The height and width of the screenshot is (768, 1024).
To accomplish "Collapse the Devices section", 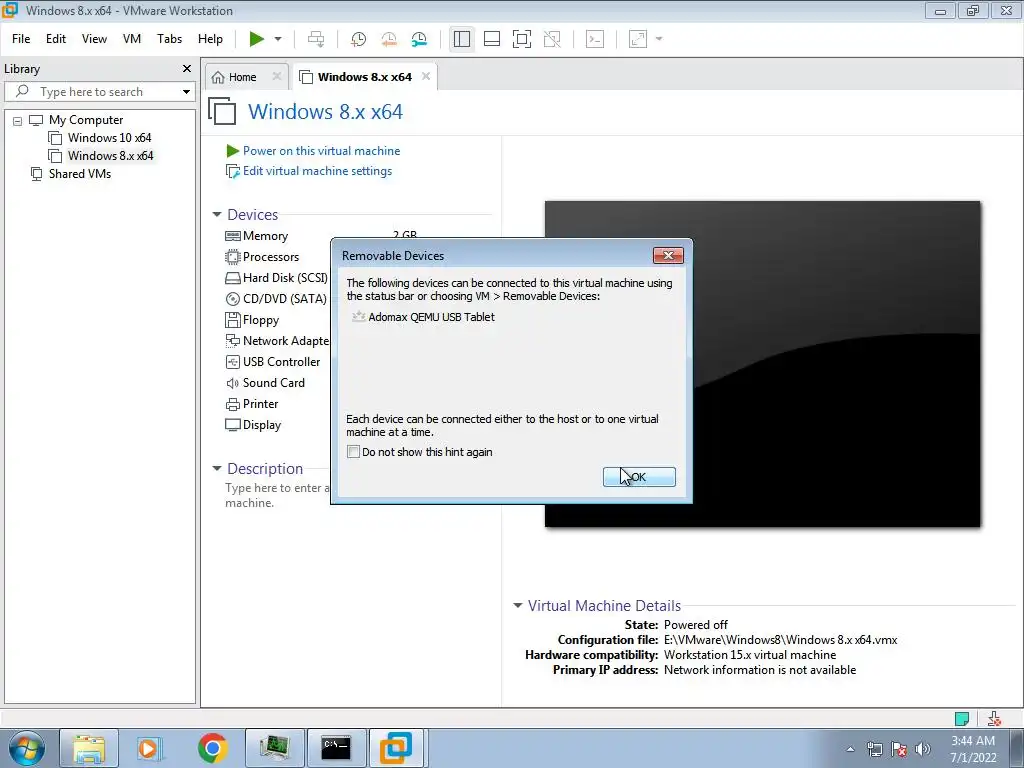I will coord(217,214).
